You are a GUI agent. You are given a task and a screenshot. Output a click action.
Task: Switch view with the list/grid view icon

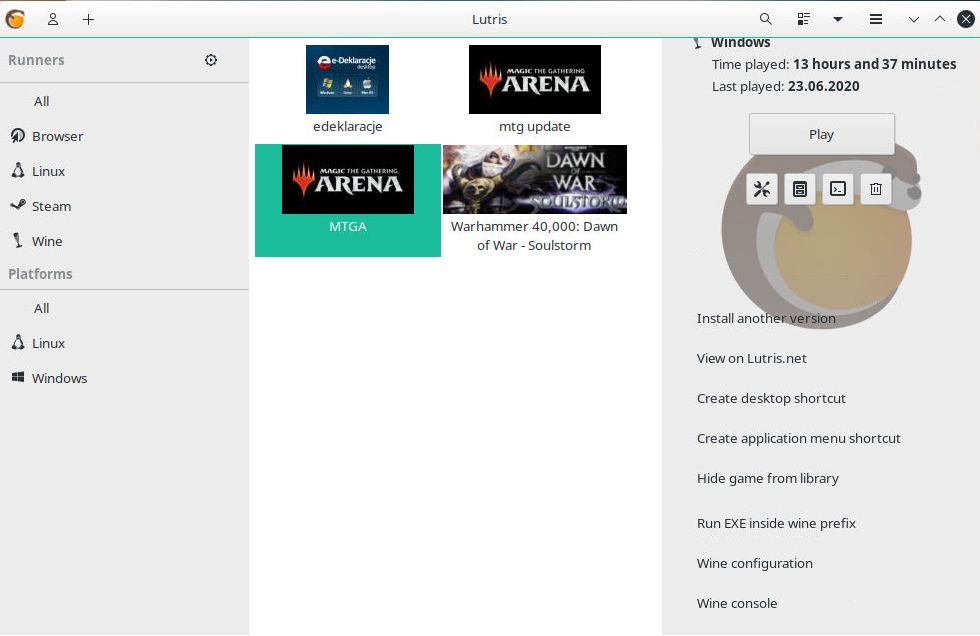[x=804, y=19]
